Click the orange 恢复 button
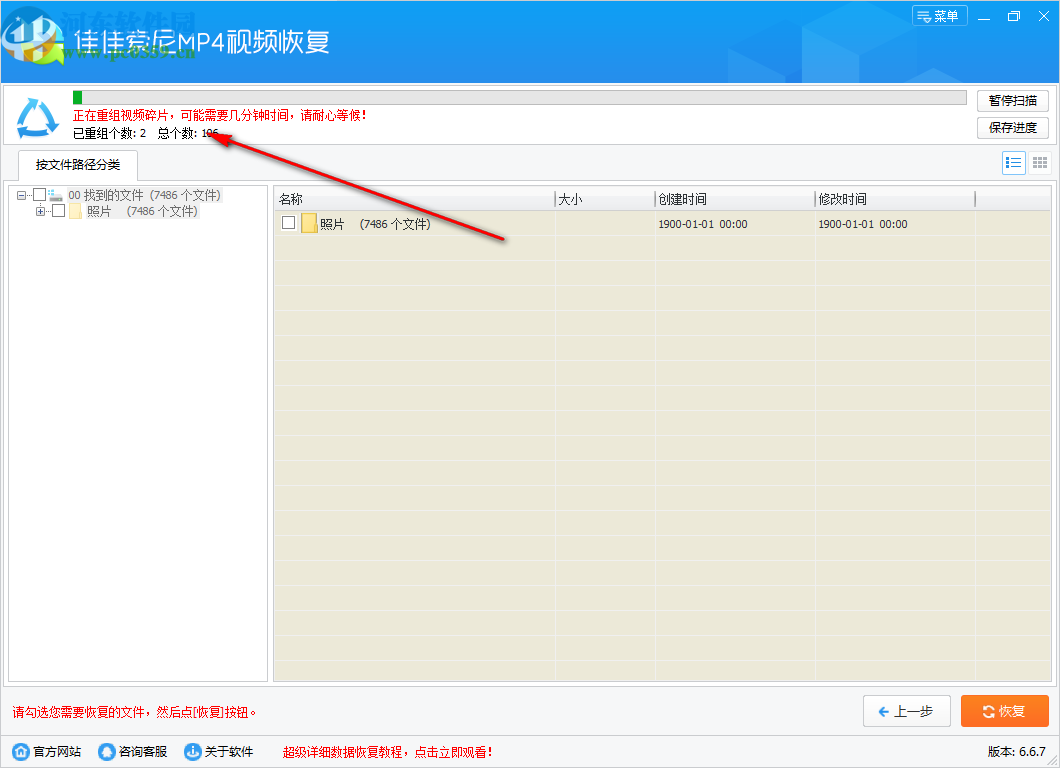Viewport: 1060px width, 768px height. [1005, 711]
